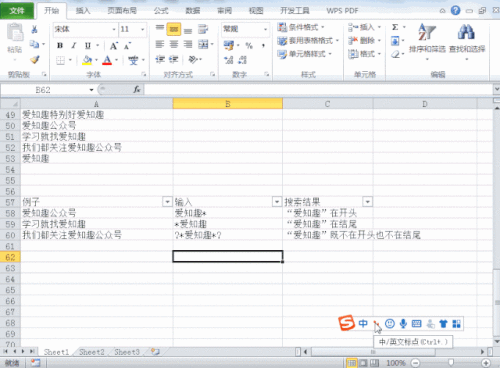Open the cell borders icon
The width and height of the screenshot is (500, 368).
click(60, 60)
